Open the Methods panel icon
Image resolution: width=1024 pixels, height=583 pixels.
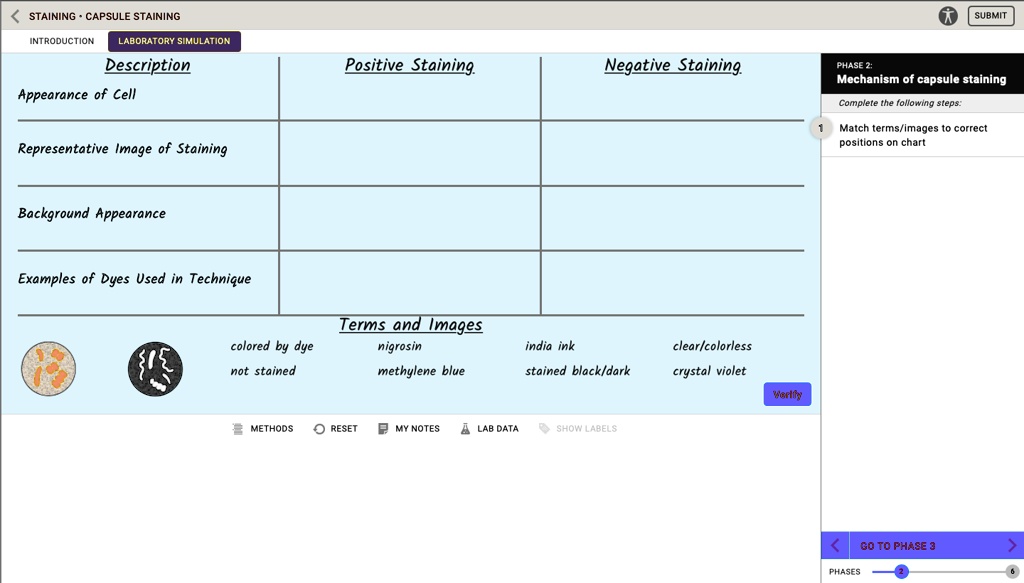coord(237,428)
